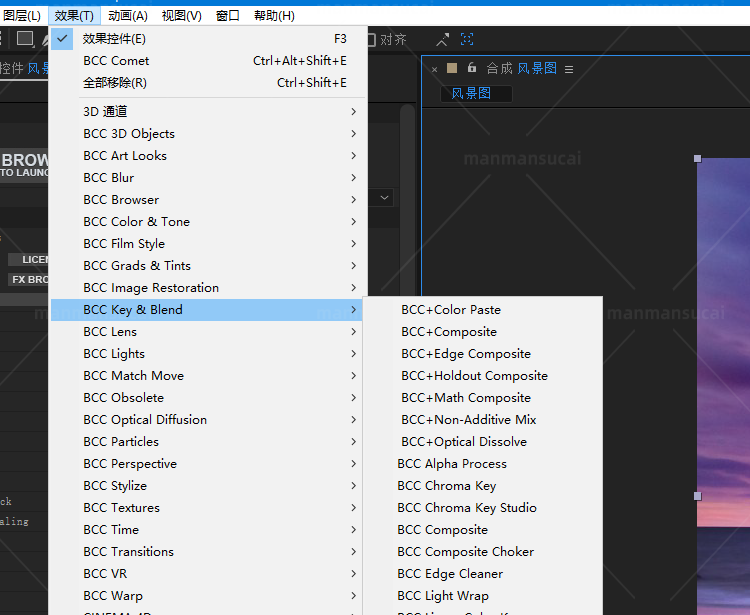Close the 合成 风景图 panel tab

click(x=434, y=69)
